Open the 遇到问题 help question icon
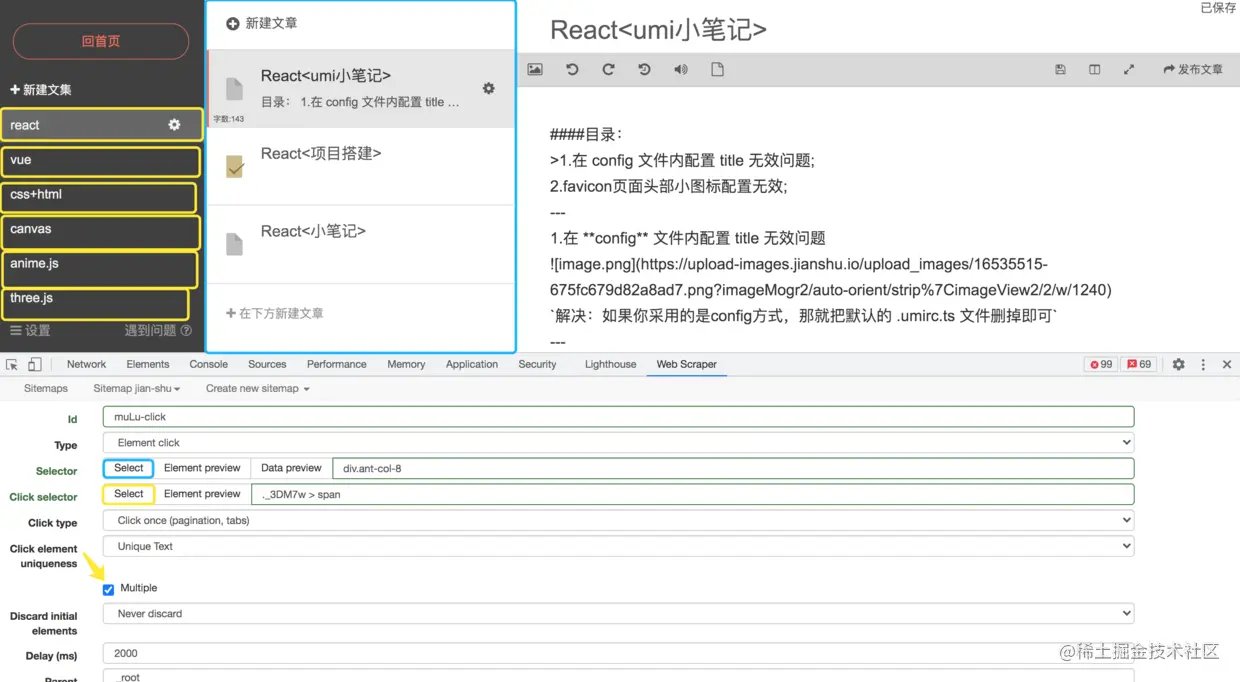The image size is (1240, 682). tap(186, 331)
